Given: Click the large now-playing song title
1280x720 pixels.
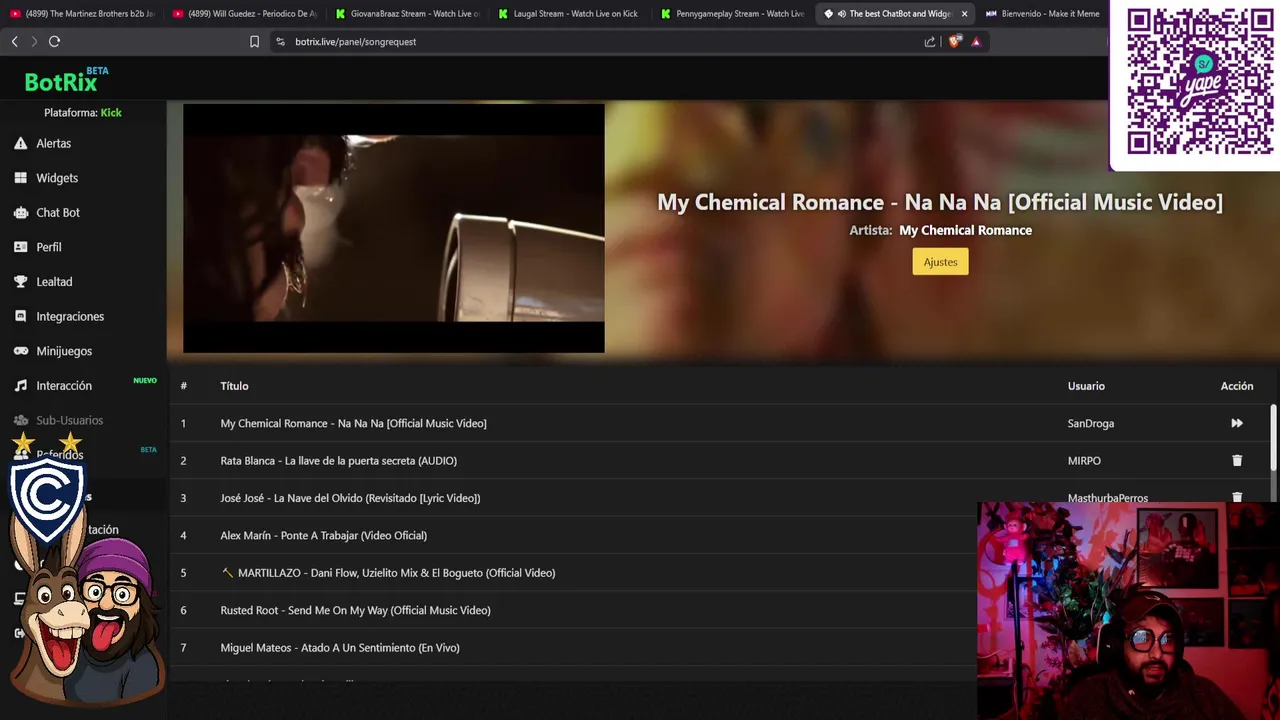Looking at the screenshot, I should [940, 202].
